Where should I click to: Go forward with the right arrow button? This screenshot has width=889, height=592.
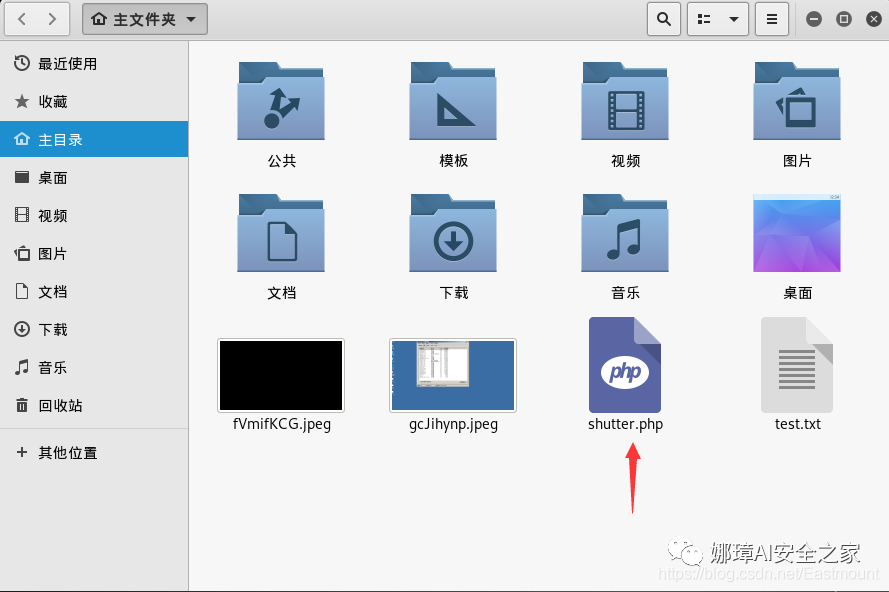pos(53,19)
